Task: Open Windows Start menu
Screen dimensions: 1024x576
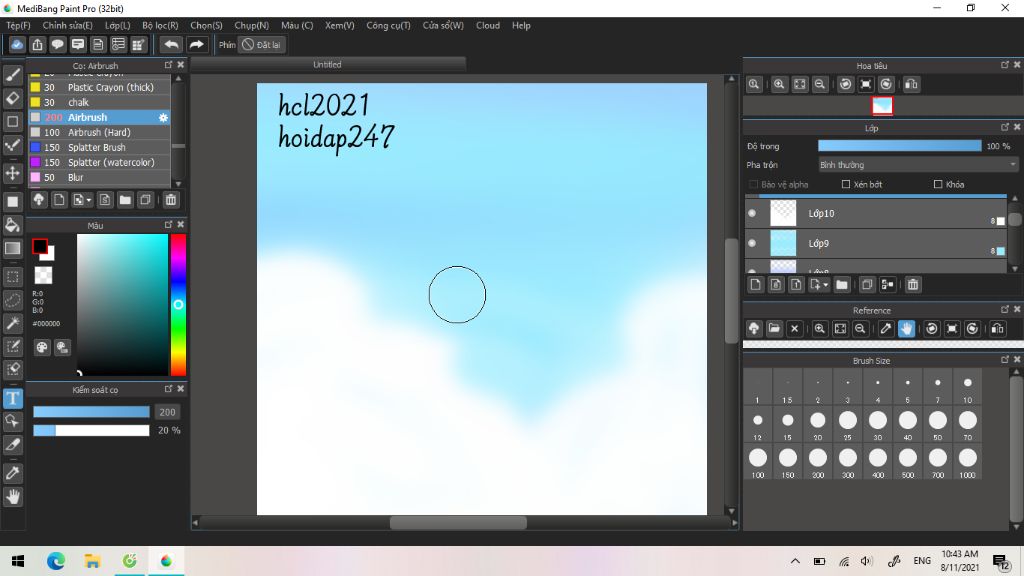Action: pyautogui.click(x=18, y=561)
